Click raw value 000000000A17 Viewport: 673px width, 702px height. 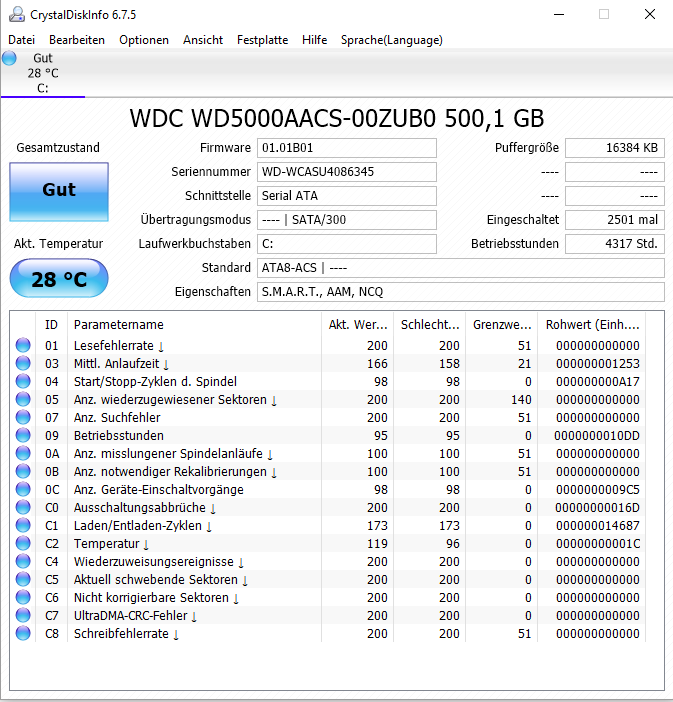598,381
